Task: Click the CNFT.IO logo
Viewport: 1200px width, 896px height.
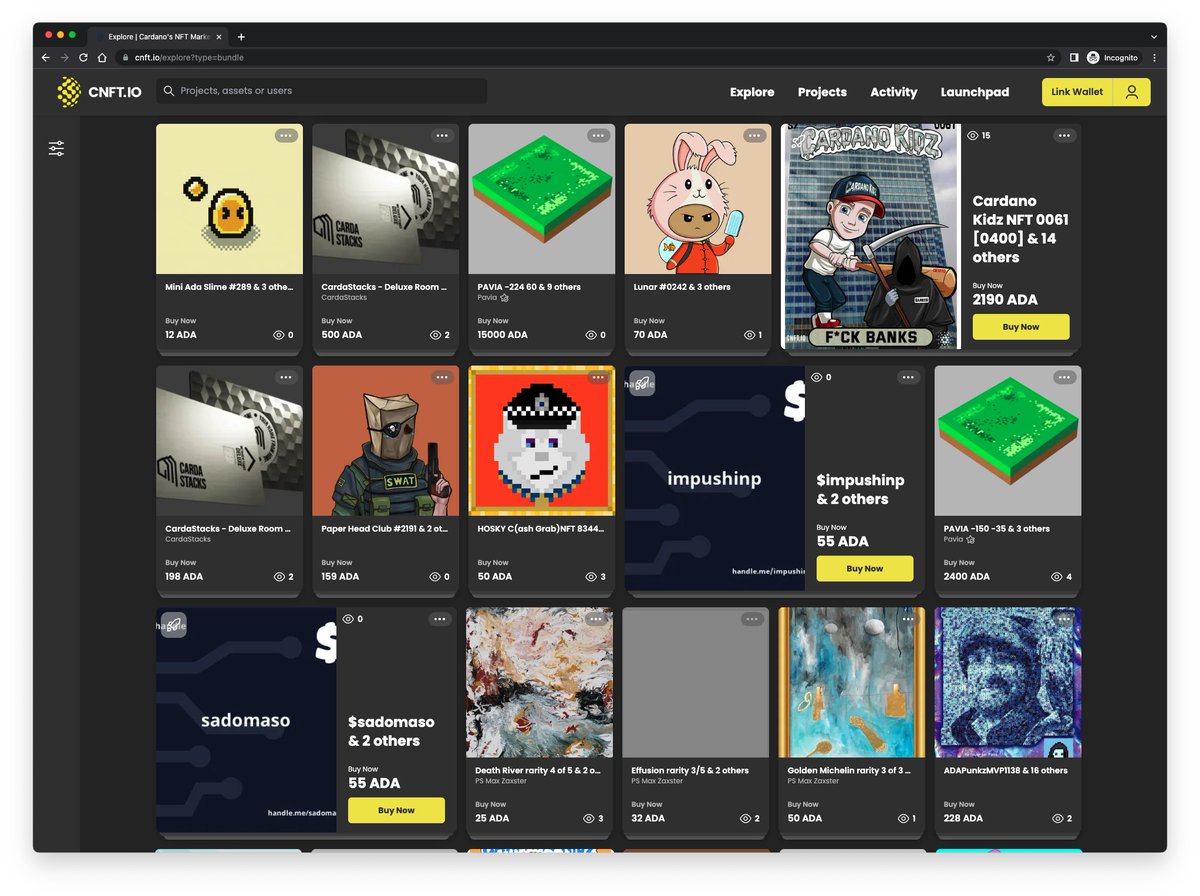Action: click(x=99, y=92)
